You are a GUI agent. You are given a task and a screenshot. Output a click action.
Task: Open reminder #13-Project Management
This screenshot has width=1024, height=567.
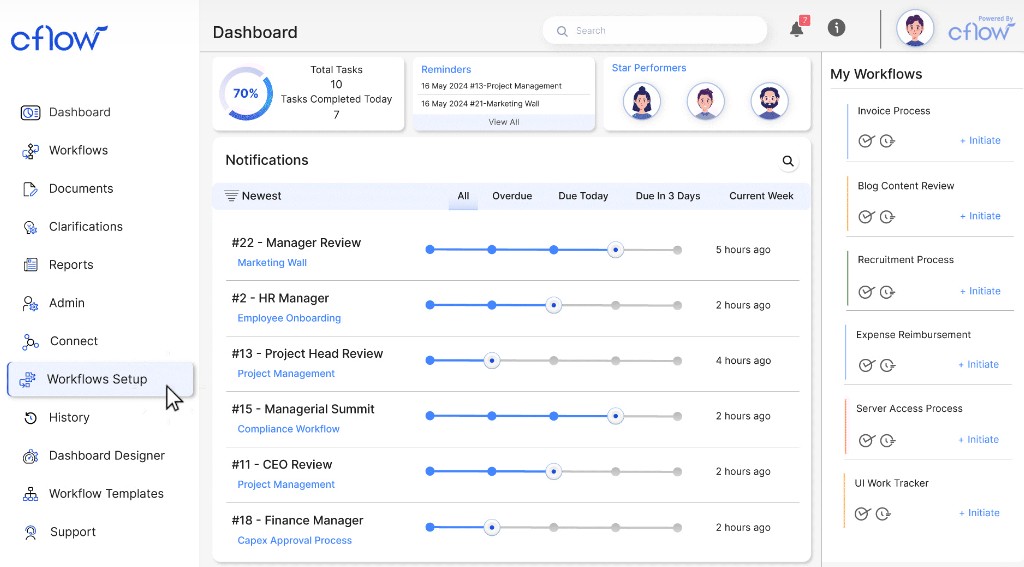491,86
